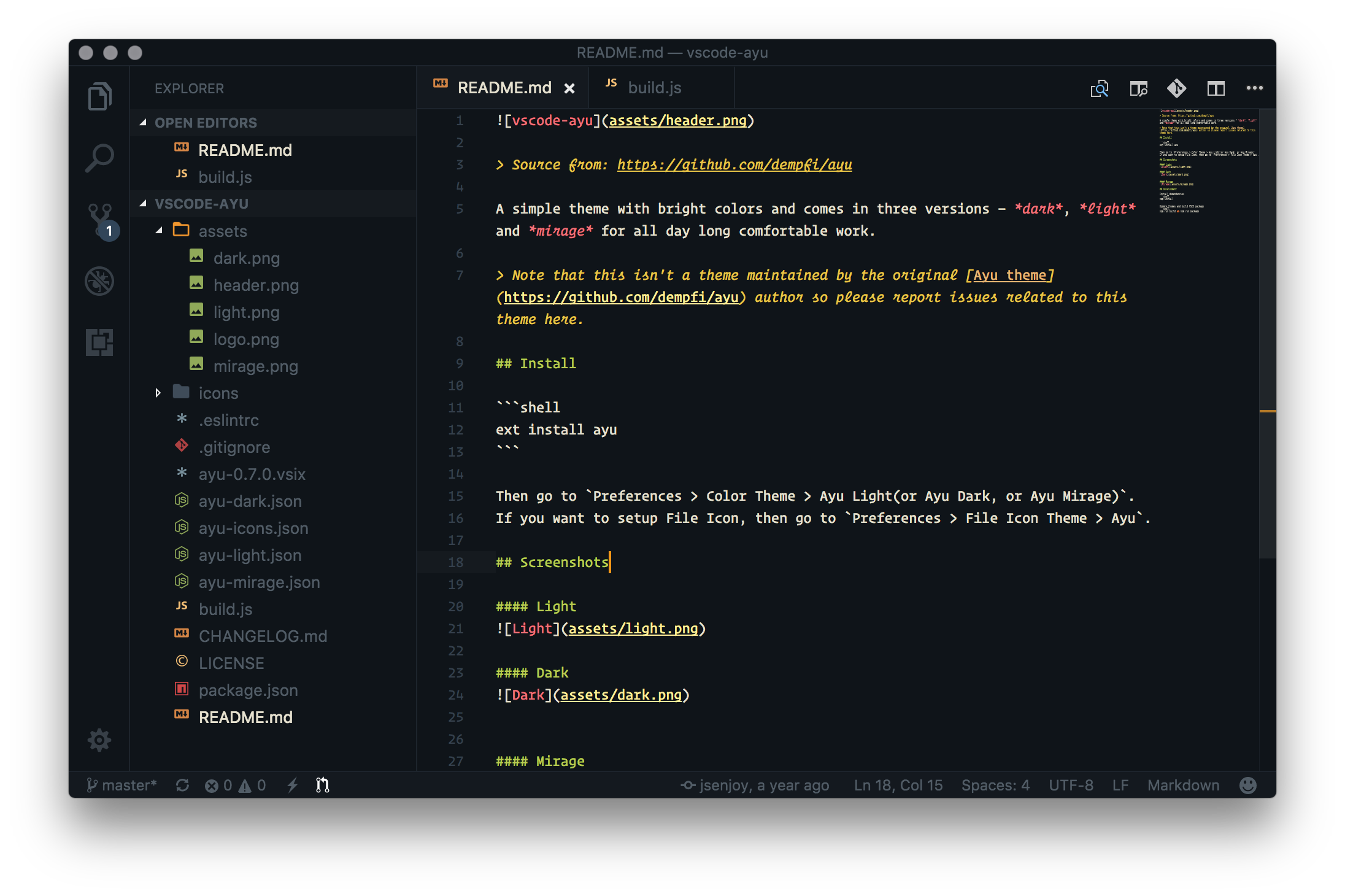Click the split editor icon

tap(1216, 88)
